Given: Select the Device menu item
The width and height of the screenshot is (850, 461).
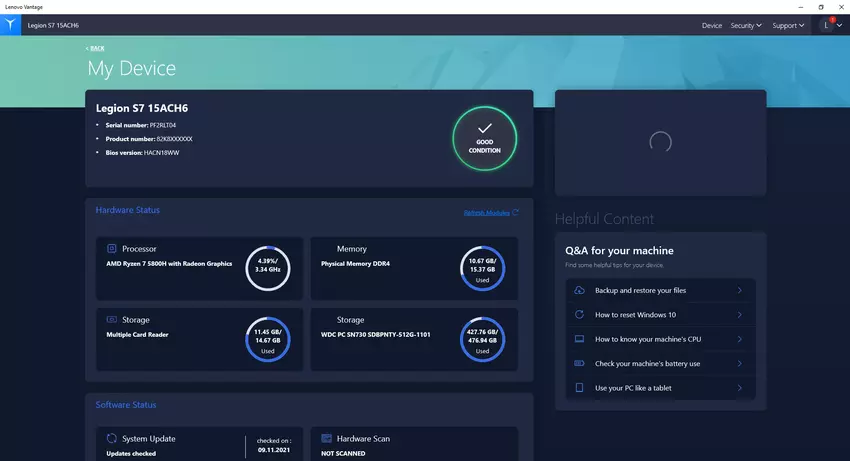Looking at the screenshot, I should [x=711, y=25].
